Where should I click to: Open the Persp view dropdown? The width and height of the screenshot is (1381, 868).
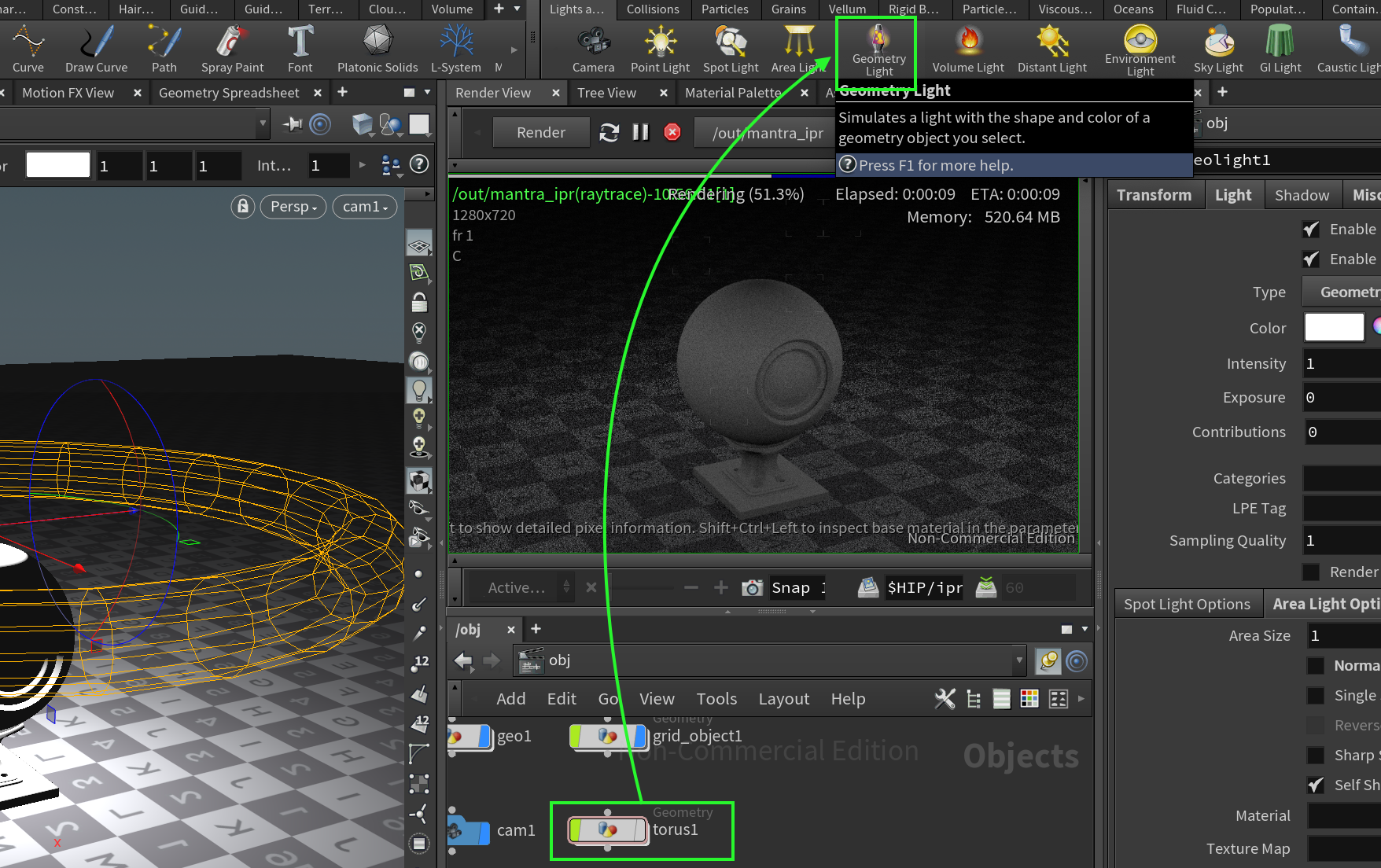tap(293, 206)
